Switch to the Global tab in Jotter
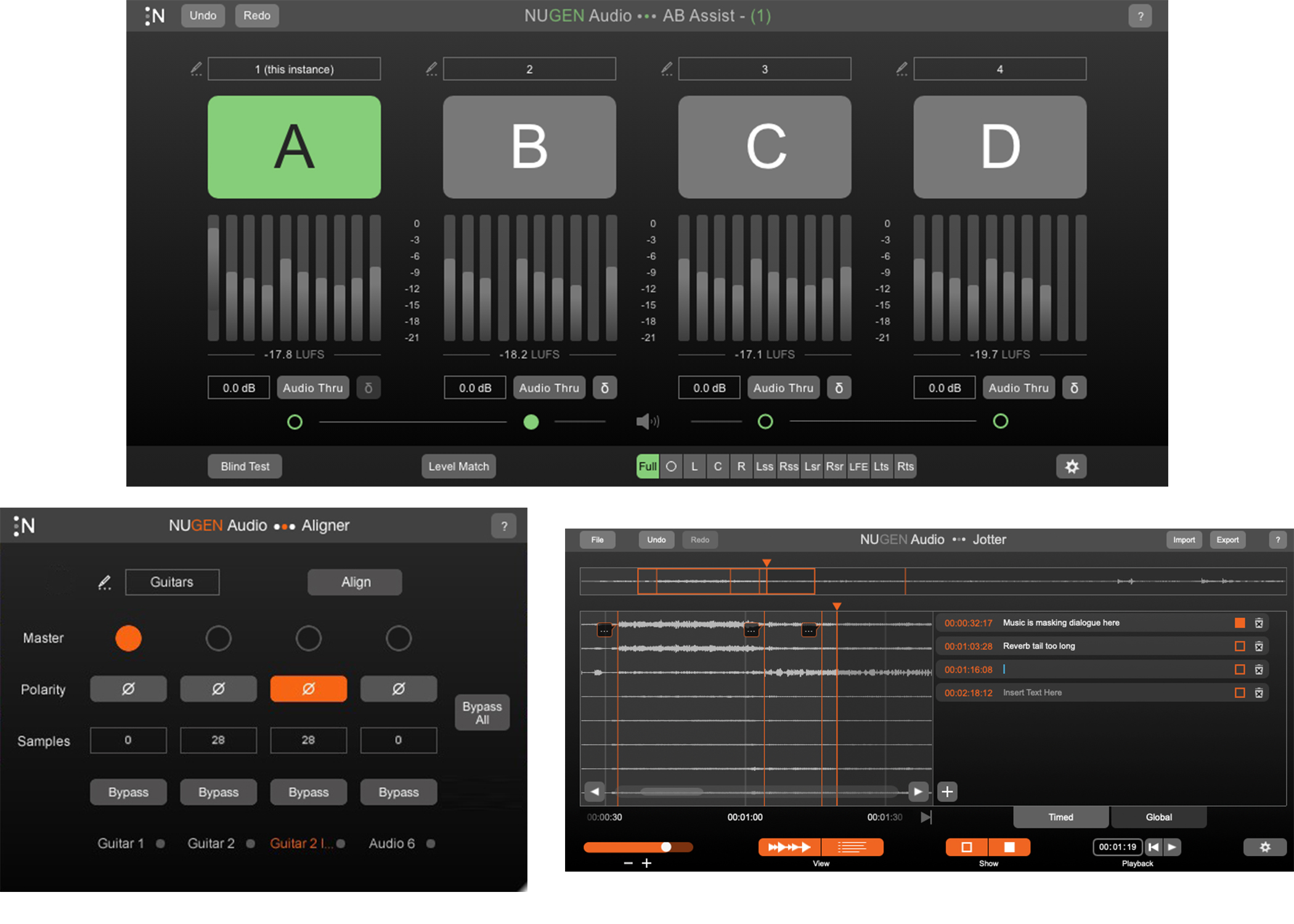Viewport: 1294px width, 924px height. coord(1158,816)
